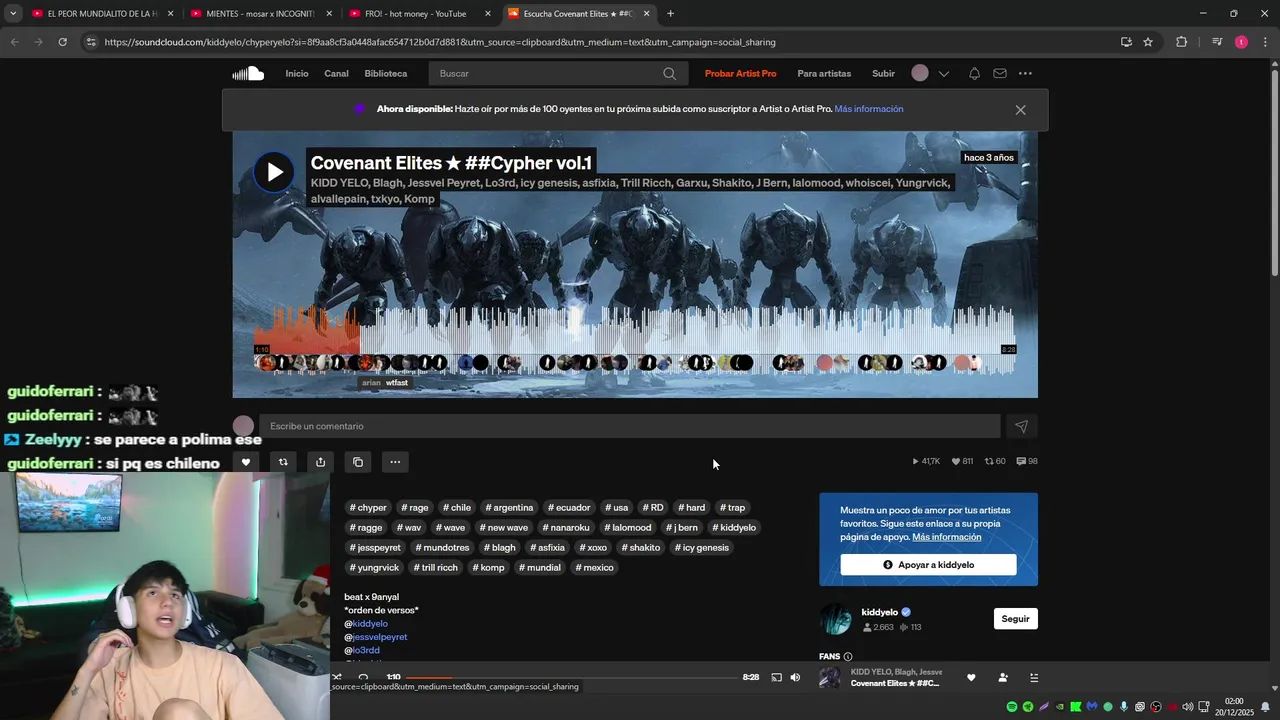Click Probar Artist Pro link
Viewport: 1280px width, 720px height.
pyautogui.click(x=740, y=73)
